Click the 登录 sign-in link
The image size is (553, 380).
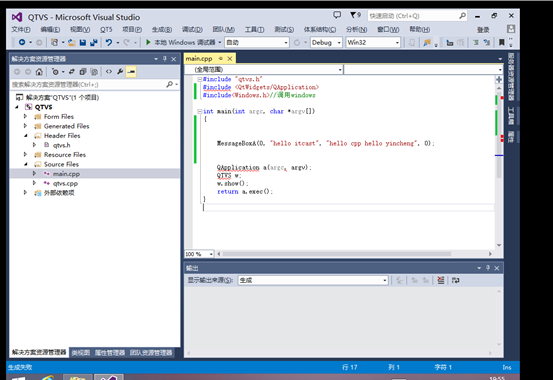[x=483, y=30]
